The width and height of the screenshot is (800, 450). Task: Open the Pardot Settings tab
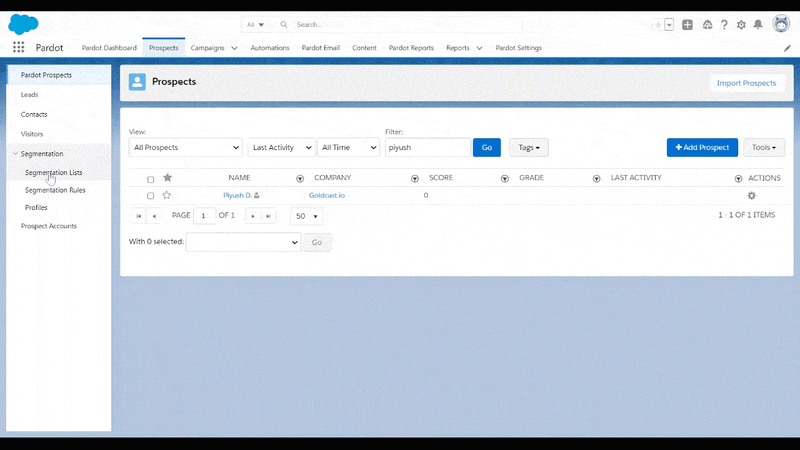(x=518, y=47)
